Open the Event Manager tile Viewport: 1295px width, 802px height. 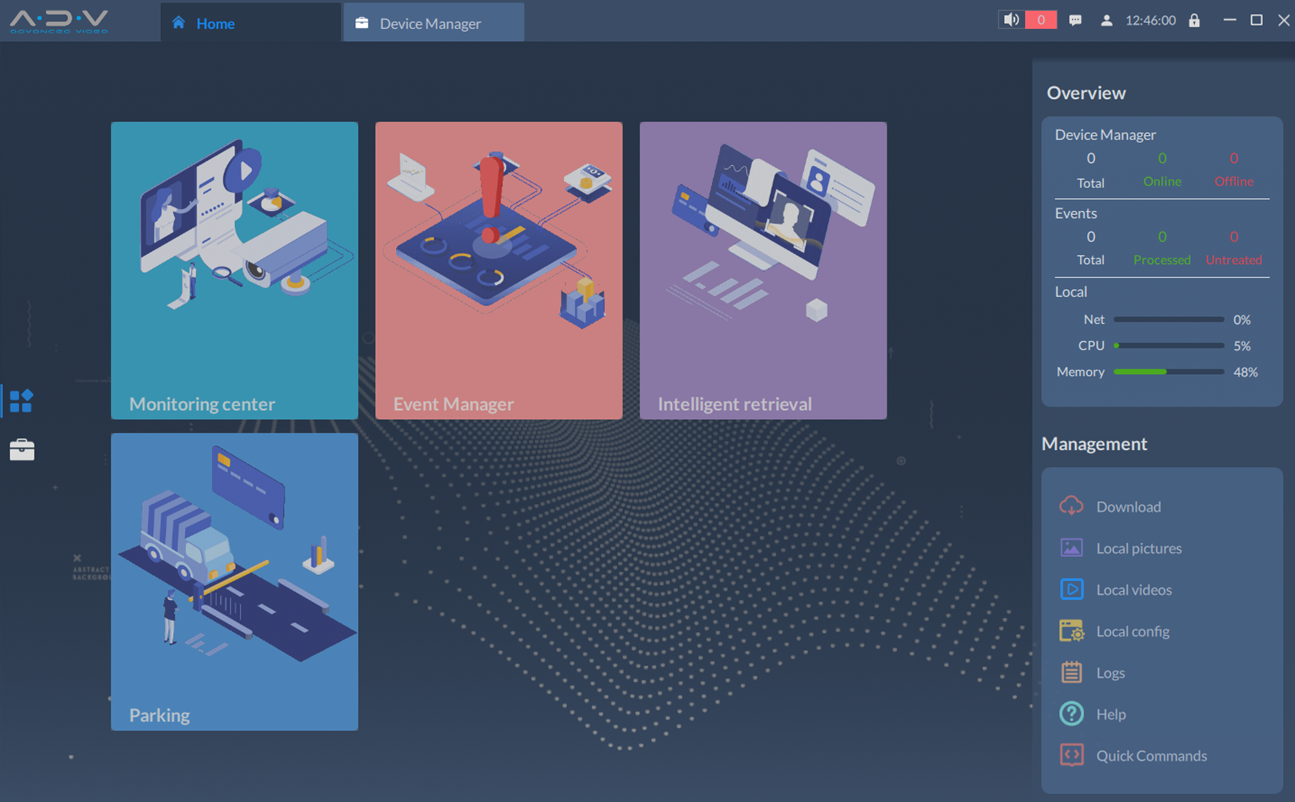[498, 270]
